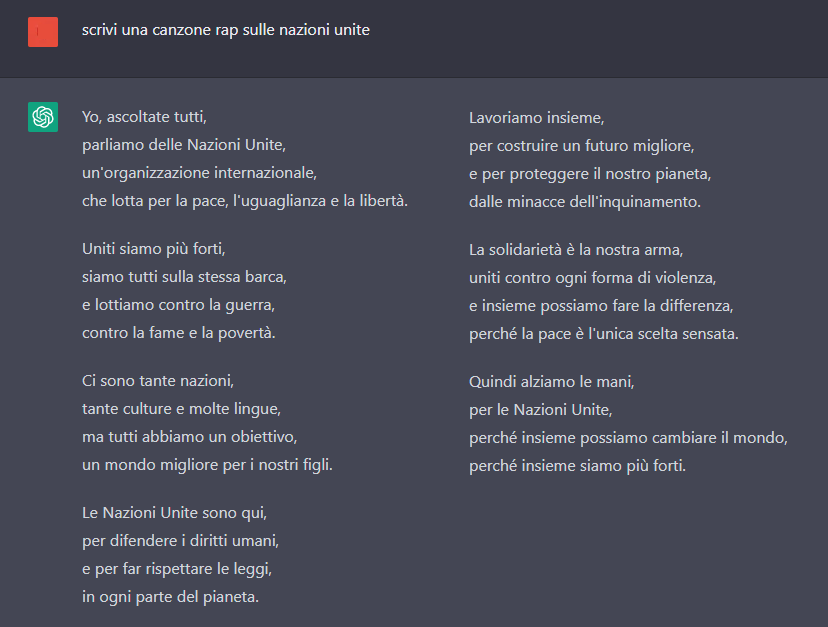828x627 pixels.
Task: Click the line 'Lavoriamo insieme,'
Action: click(536, 117)
